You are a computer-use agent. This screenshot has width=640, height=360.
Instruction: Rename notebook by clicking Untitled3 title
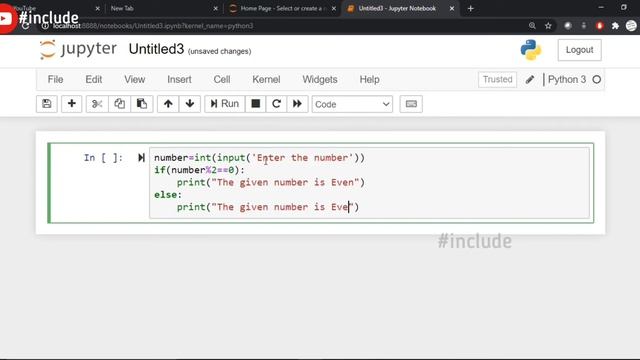[x=156, y=49]
